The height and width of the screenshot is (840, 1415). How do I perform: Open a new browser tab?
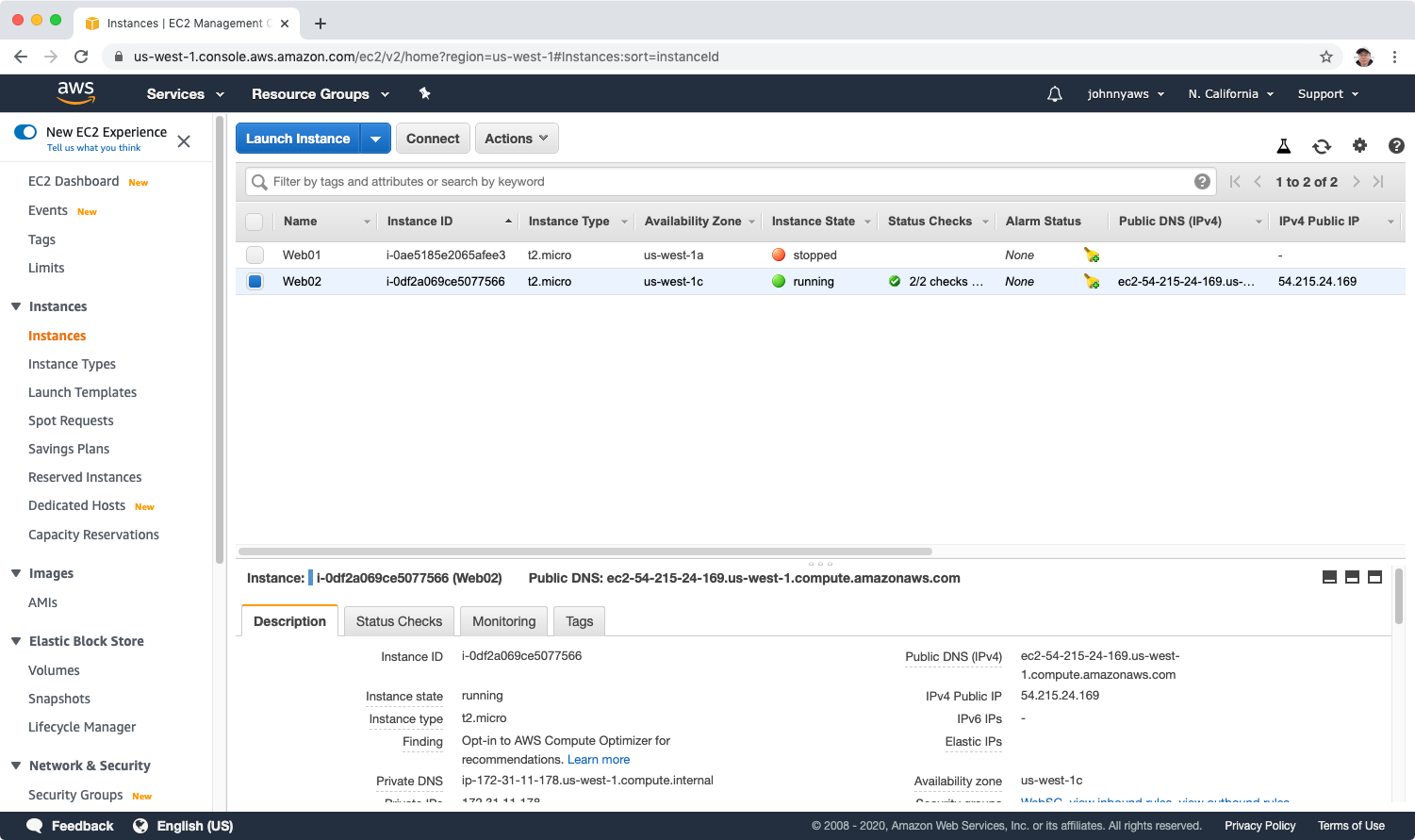tap(321, 24)
